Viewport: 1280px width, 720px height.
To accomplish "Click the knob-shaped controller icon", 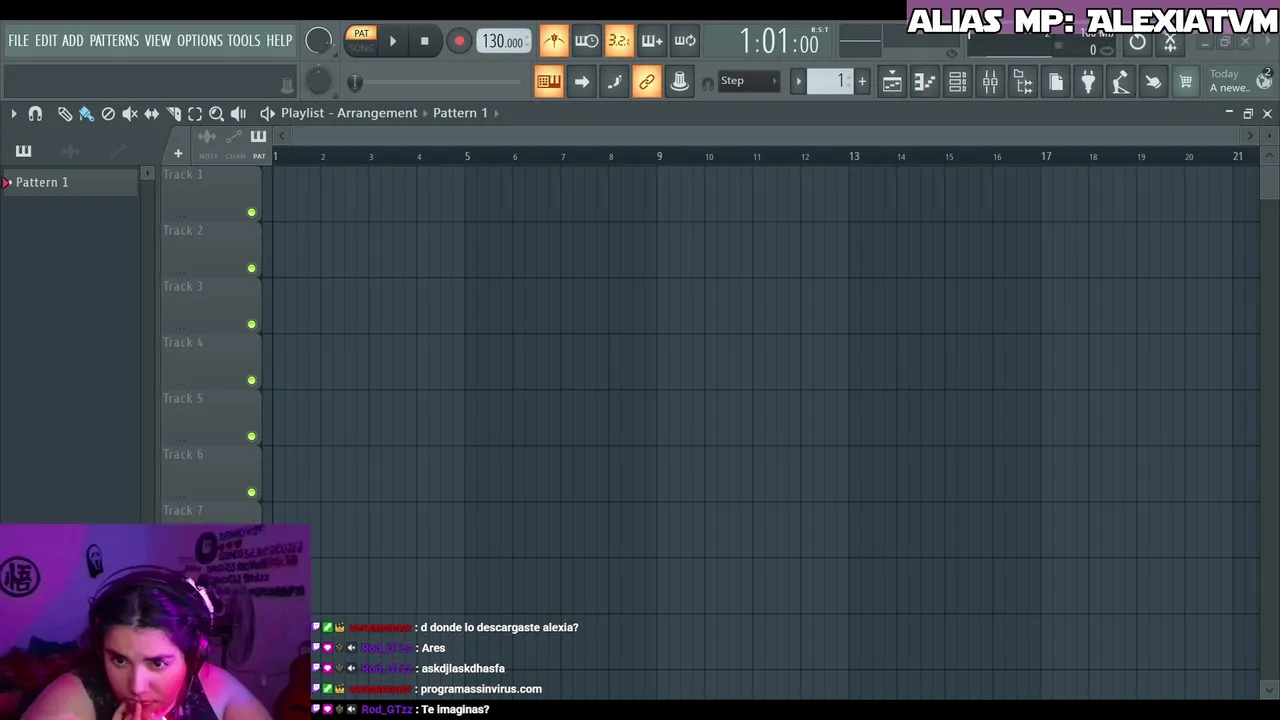I will (679, 82).
